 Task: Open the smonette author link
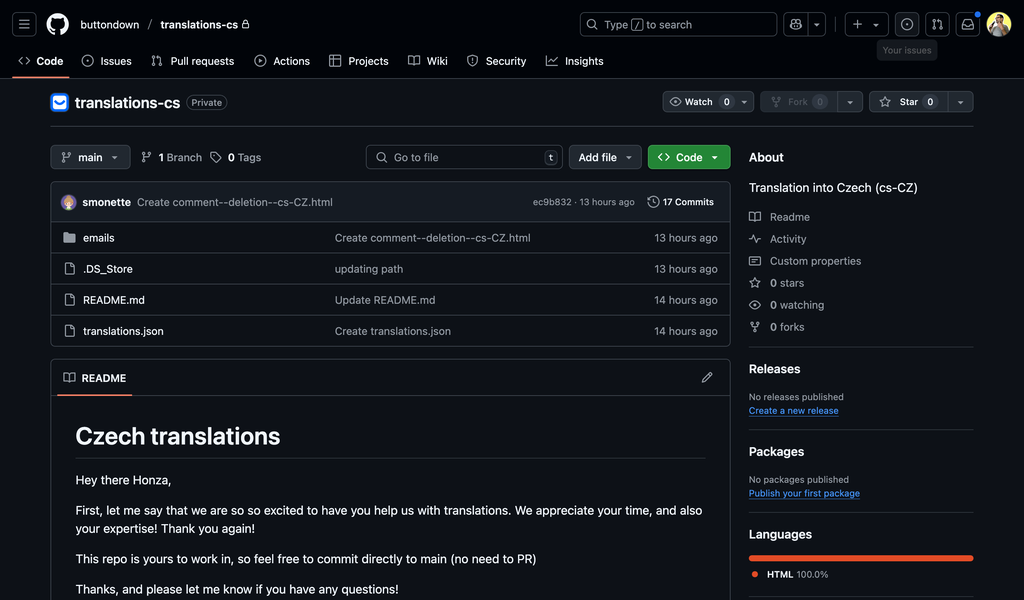pos(106,202)
